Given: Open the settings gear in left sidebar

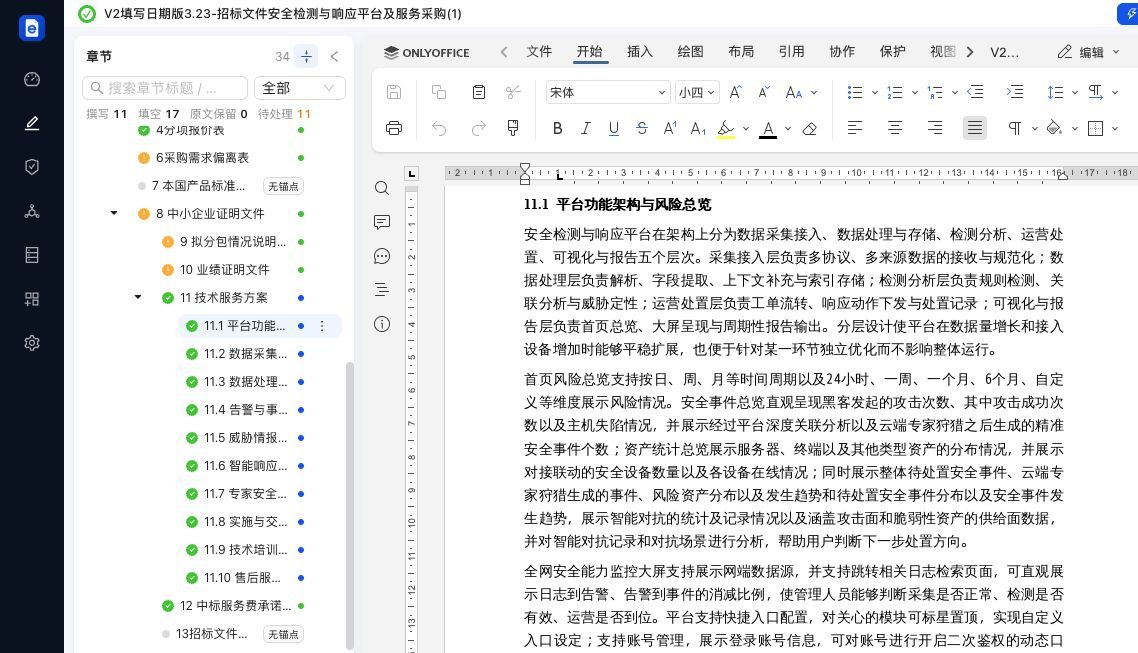Looking at the screenshot, I should pyautogui.click(x=32, y=342).
